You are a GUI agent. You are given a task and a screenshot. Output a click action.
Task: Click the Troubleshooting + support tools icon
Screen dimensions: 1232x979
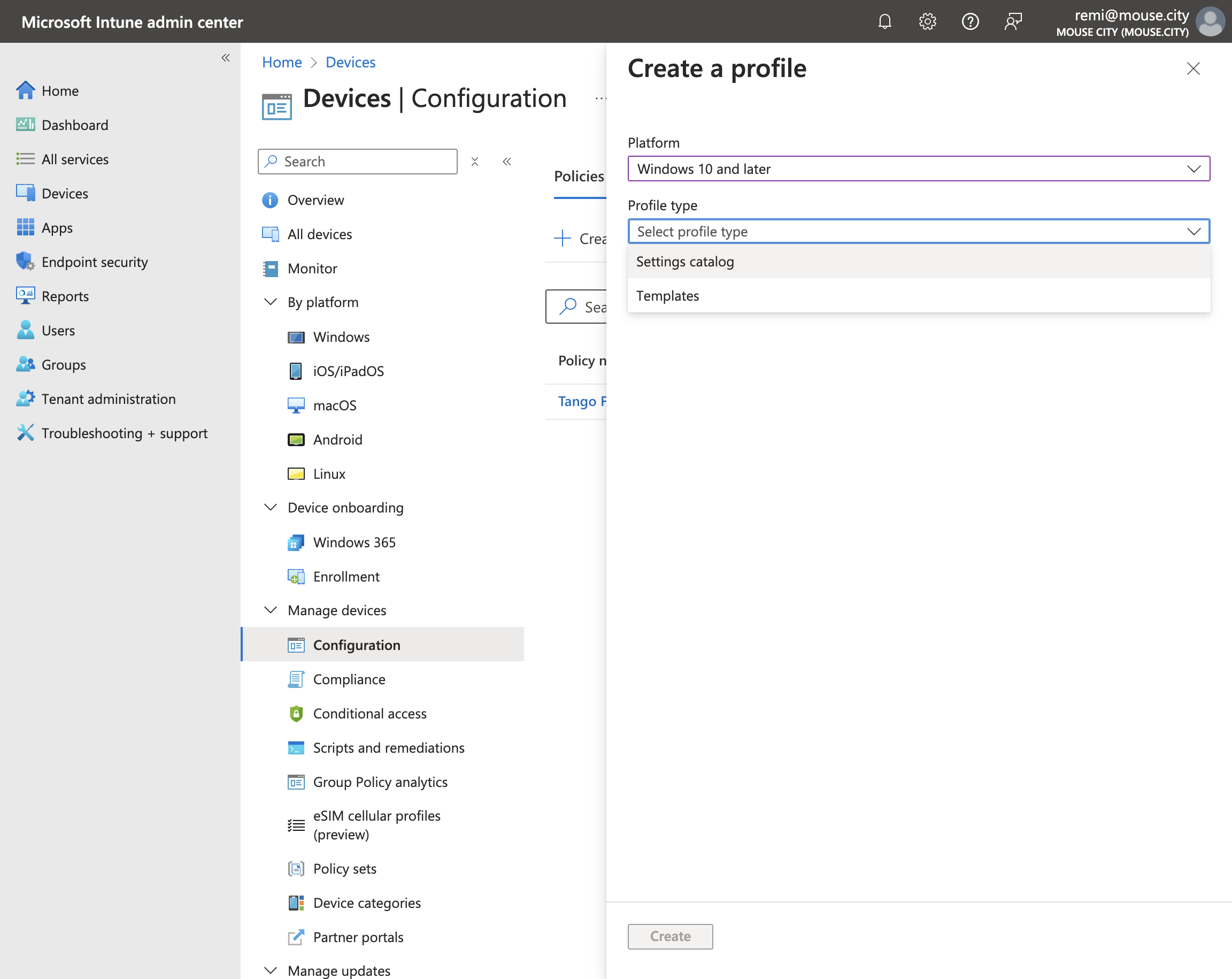tap(25, 433)
